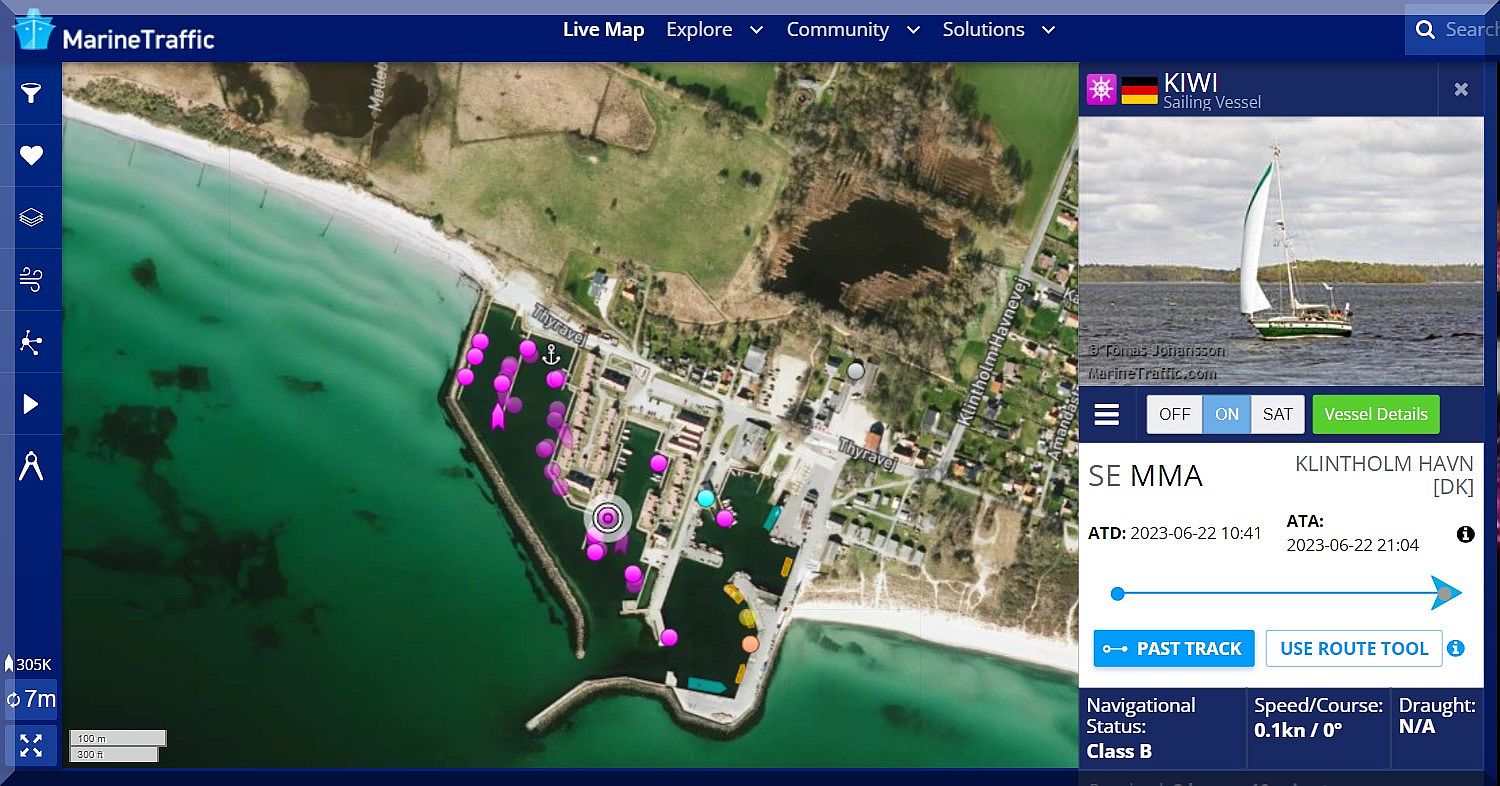Expand the Solutions dropdown menu
Viewport: 1500px width, 786px height.
[998, 30]
